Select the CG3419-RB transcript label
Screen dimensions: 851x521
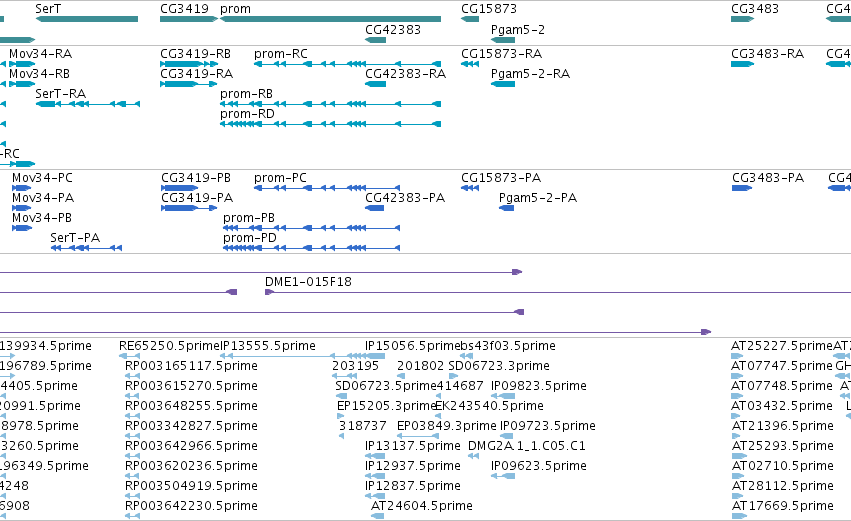pyautogui.click(x=195, y=54)
